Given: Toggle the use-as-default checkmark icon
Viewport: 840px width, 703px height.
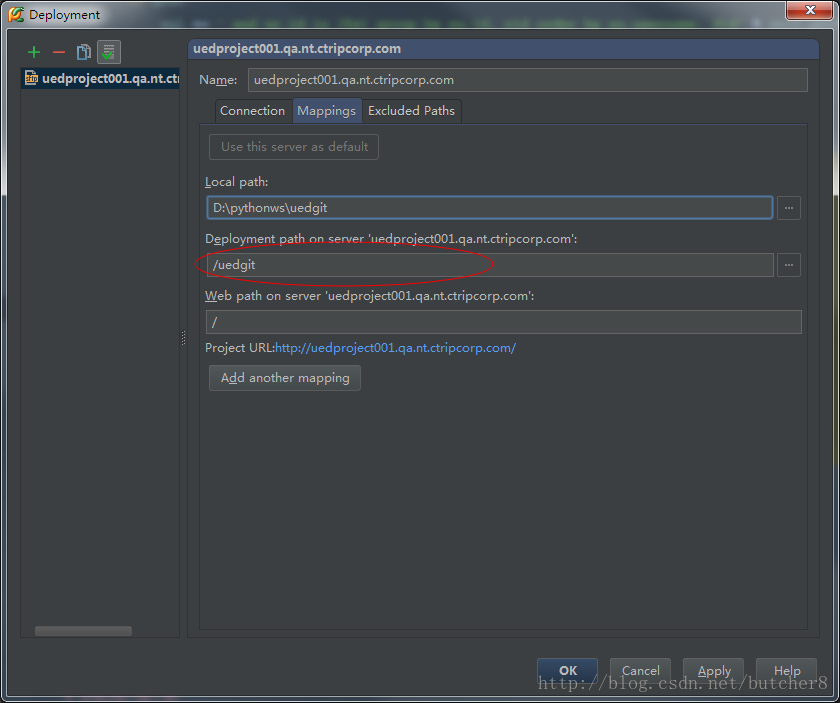Looking at the screenshot, I should point(109,52).
